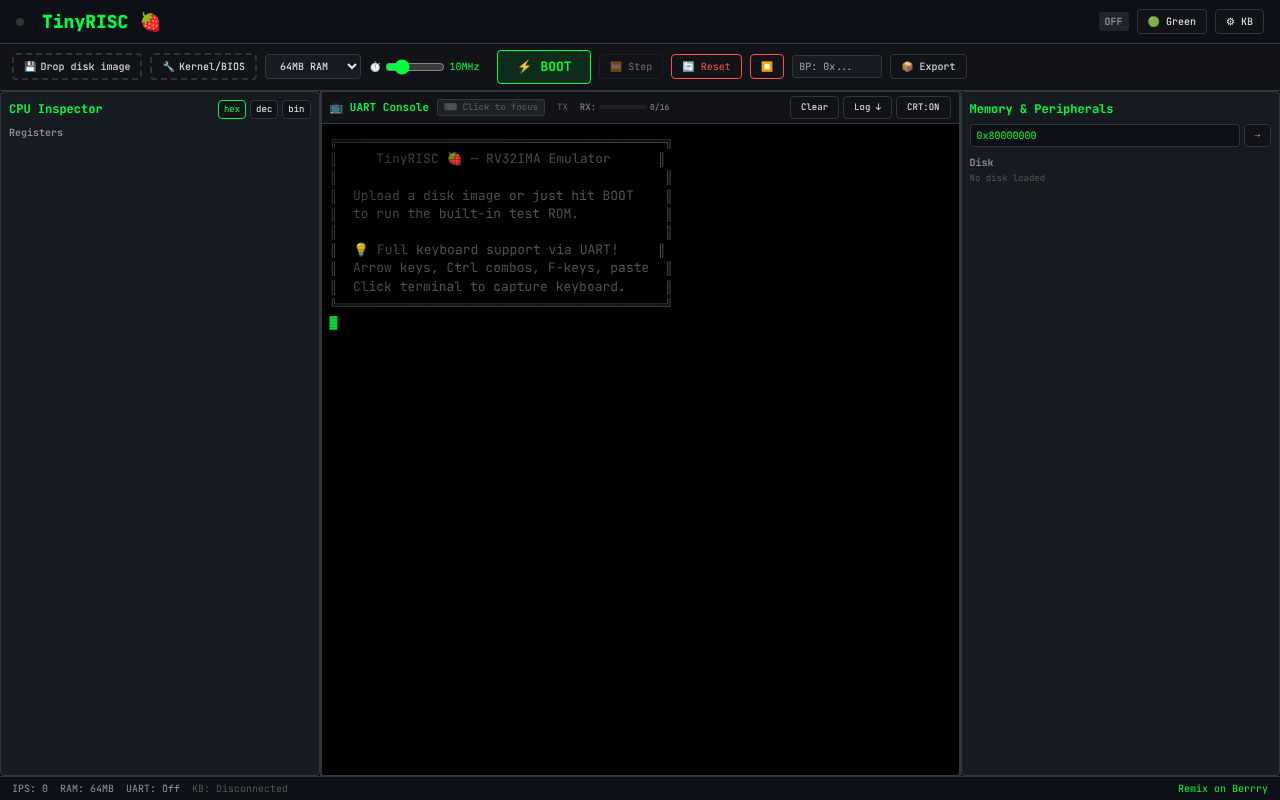Click the RX buffer progress bar
1280x800 pixels.
622,107
